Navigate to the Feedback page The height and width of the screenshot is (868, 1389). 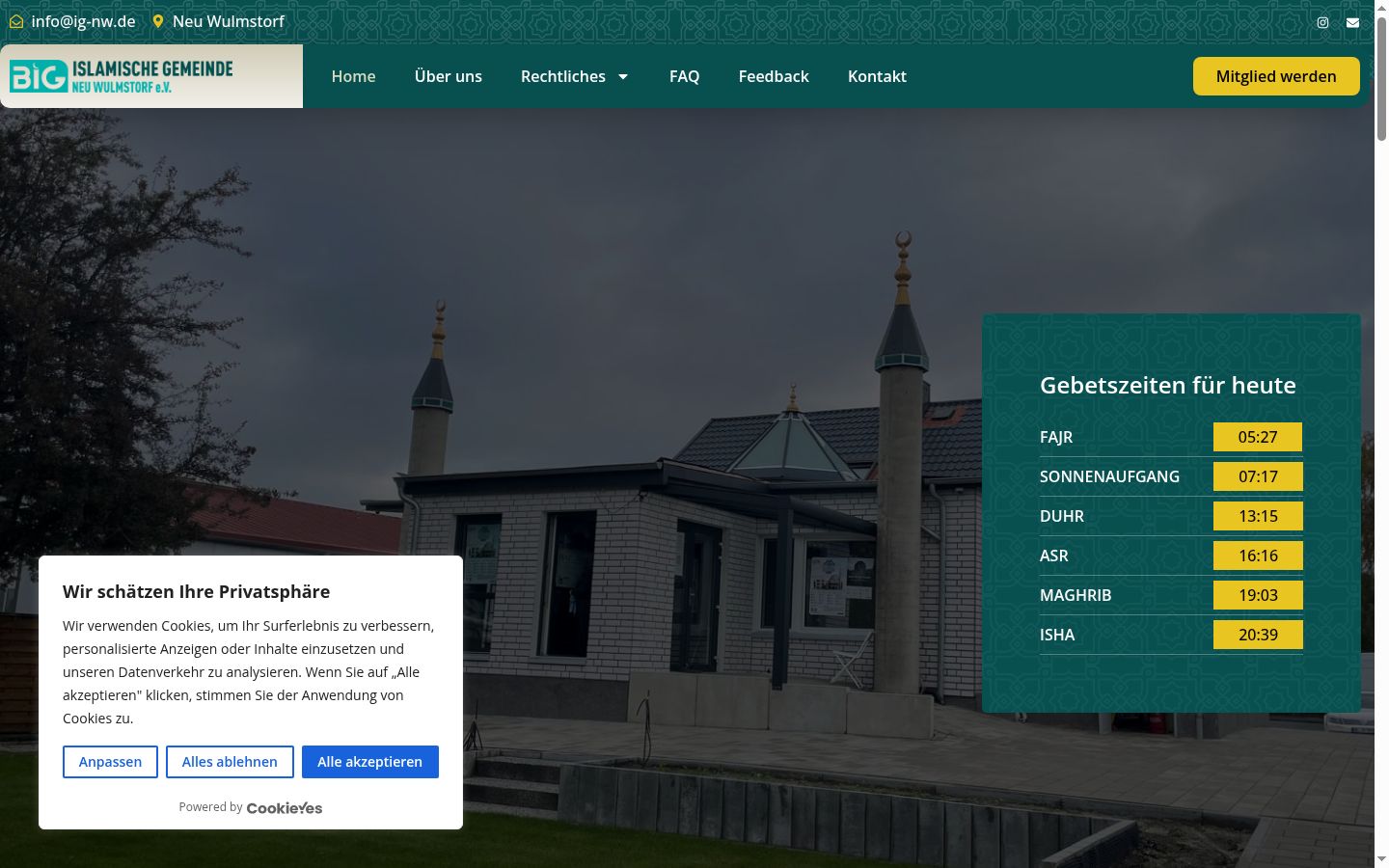click(x=774, y=76)
